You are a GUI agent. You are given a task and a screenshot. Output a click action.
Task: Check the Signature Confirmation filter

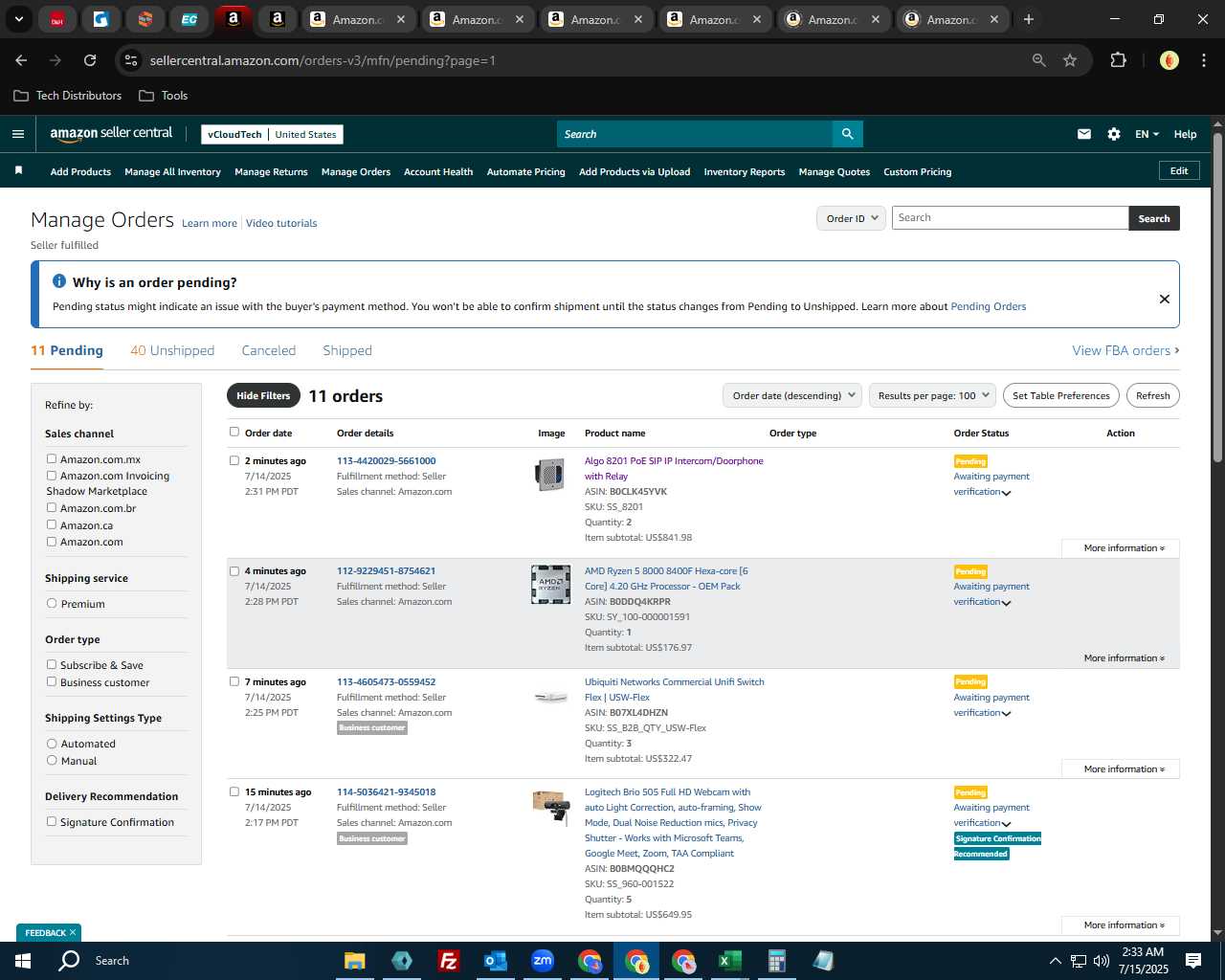tap(52, 822)
